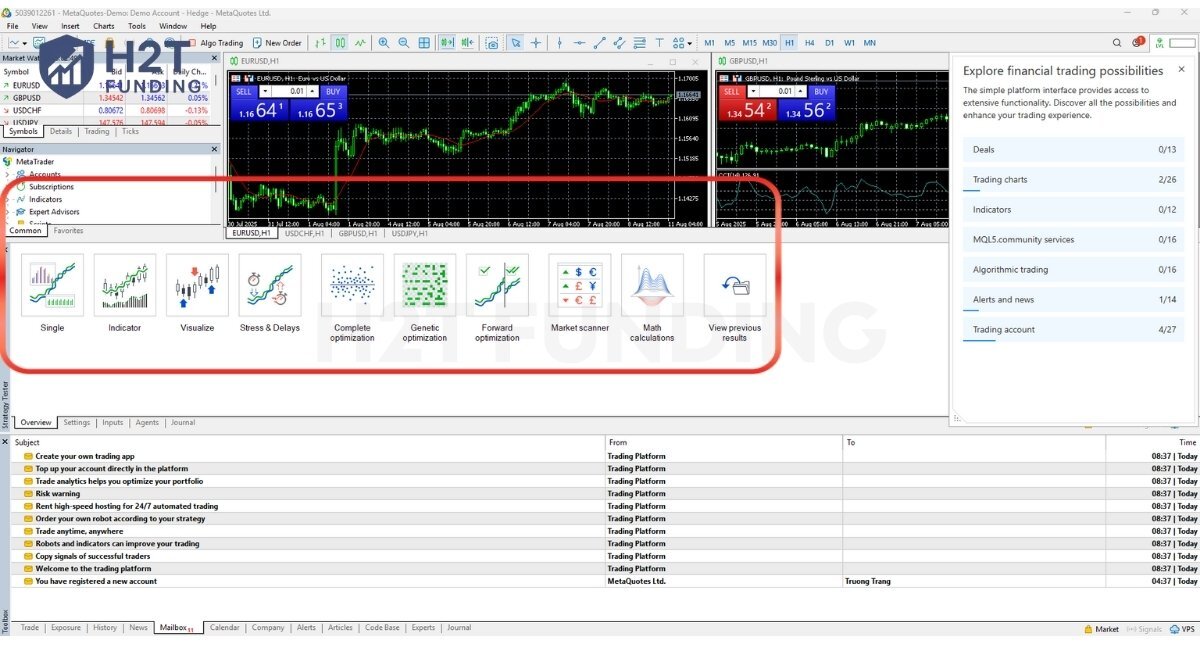Switch chart timeframe to M15
Image resolution: width=1200 pixels, height=670 pixels.
tap(749, 43)
